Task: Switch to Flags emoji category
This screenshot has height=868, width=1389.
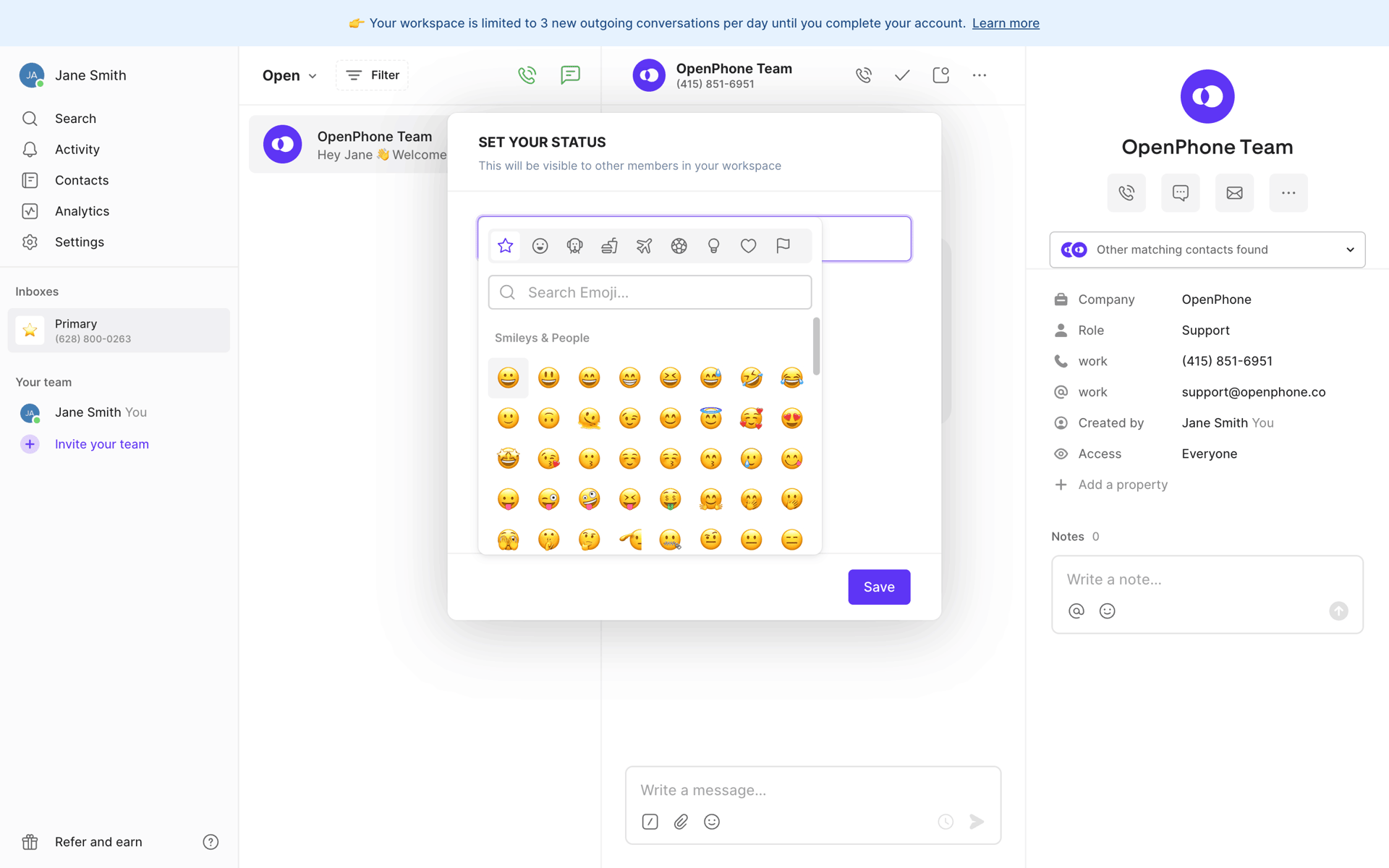Action: pyautogui.click(x=783, y=246)
